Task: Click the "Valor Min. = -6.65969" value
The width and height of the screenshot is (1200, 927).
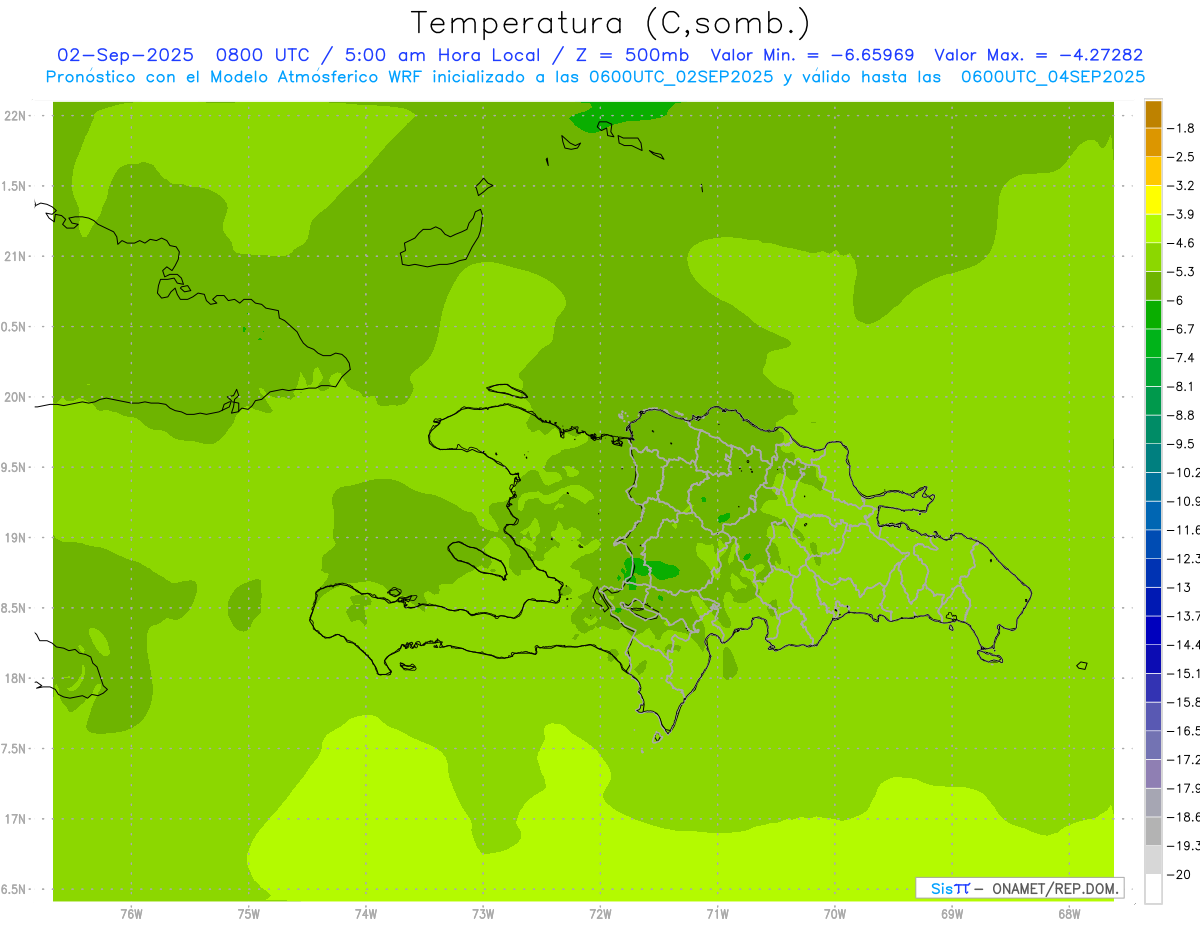Action: coord(811,55)
